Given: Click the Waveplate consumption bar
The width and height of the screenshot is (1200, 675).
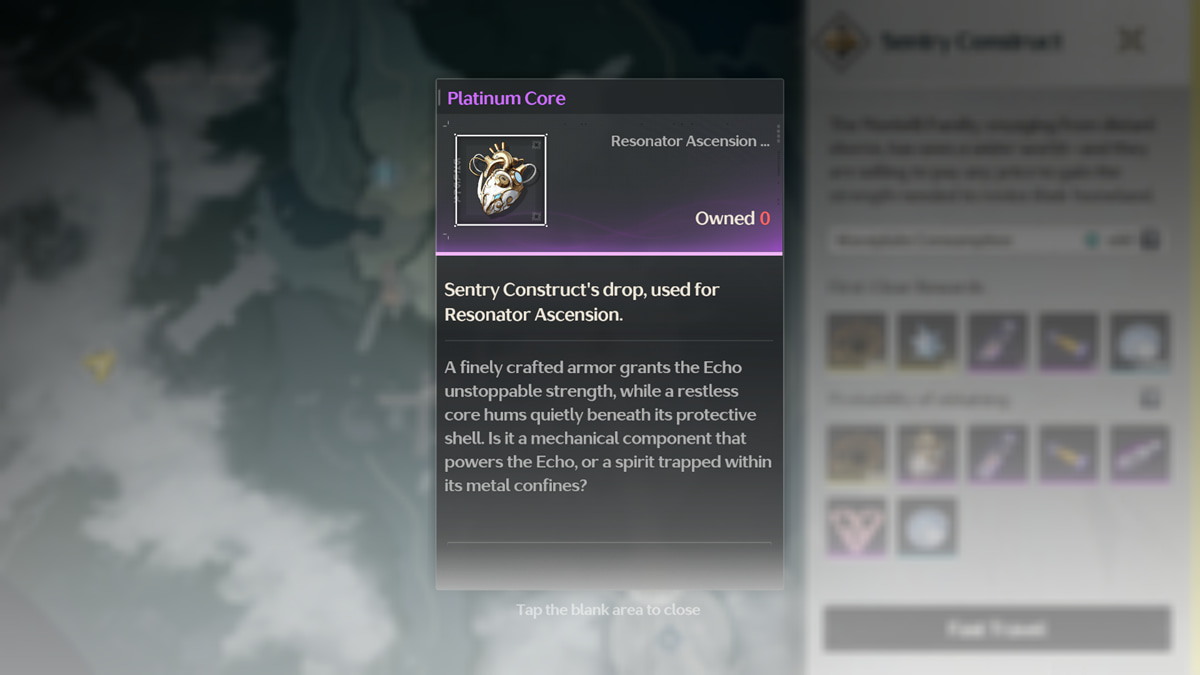Looking at the screenshot, I should [995, 240].
